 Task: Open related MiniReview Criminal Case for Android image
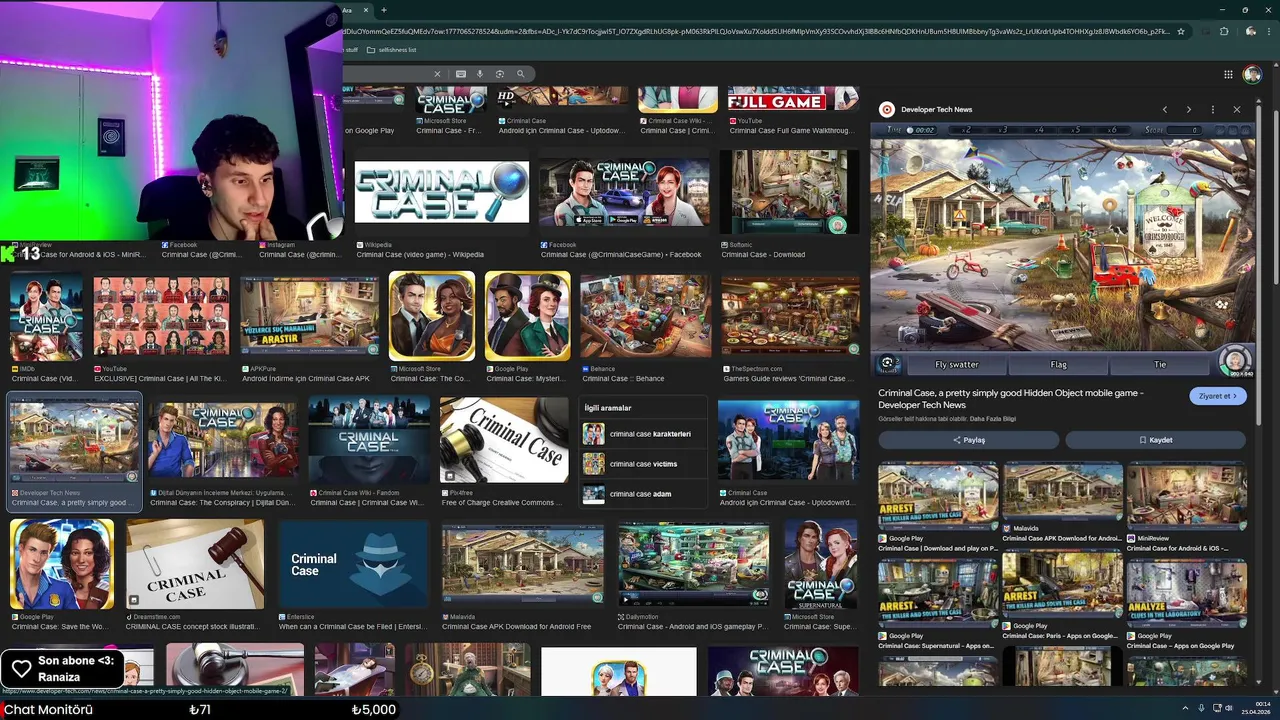click(x=1186, y=496)
